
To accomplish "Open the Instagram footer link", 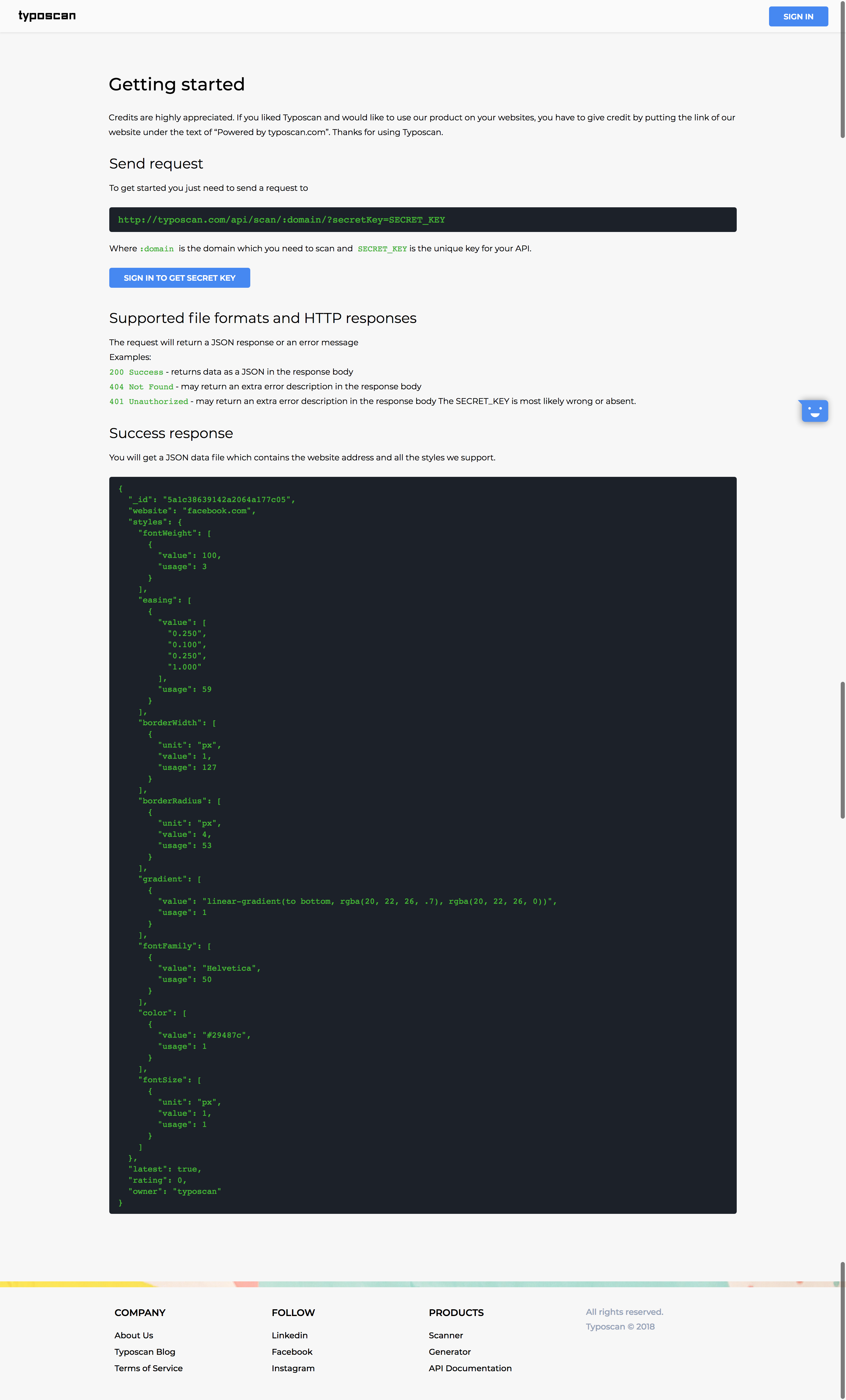I will [293, 1368].
